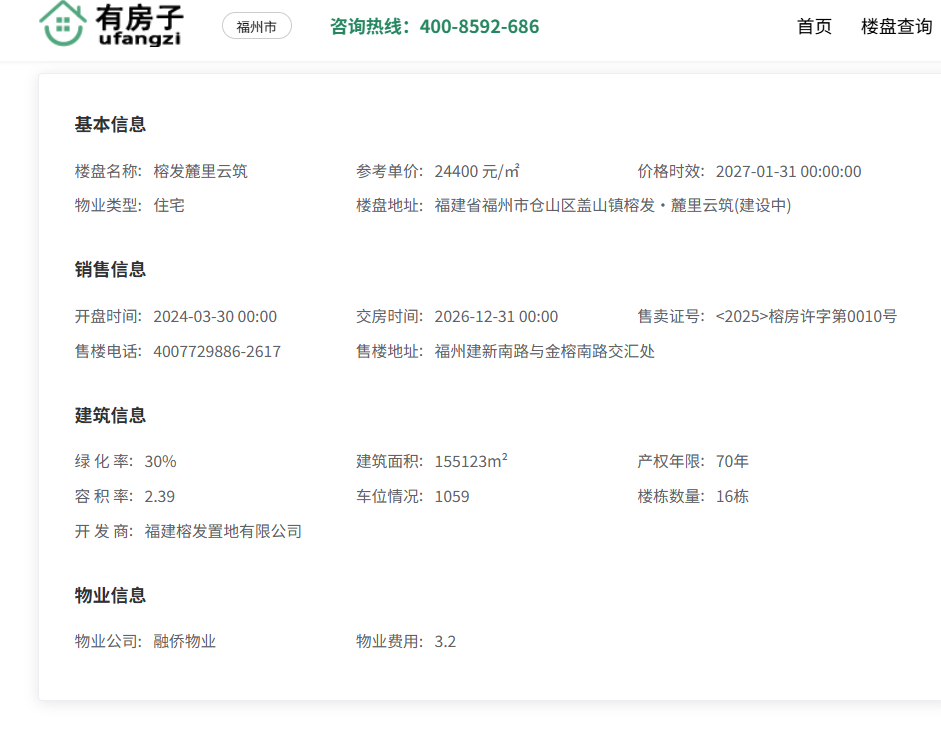Image resolution: width=941 pixels, height=734 pixels.
Task: Click the 有房子 ufangzi logo text
Action: coord(140,25)
